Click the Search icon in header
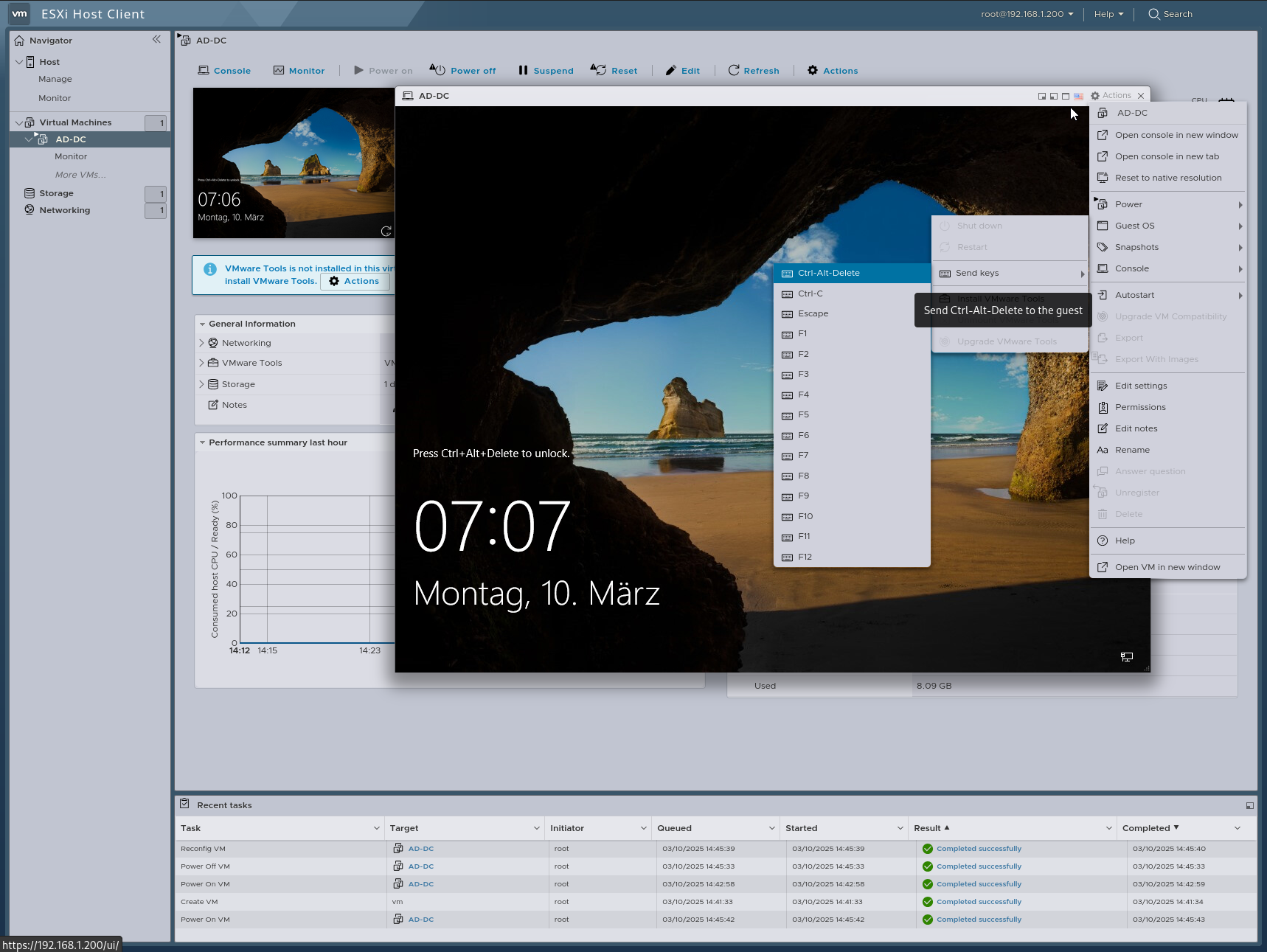 point(1154,14)
